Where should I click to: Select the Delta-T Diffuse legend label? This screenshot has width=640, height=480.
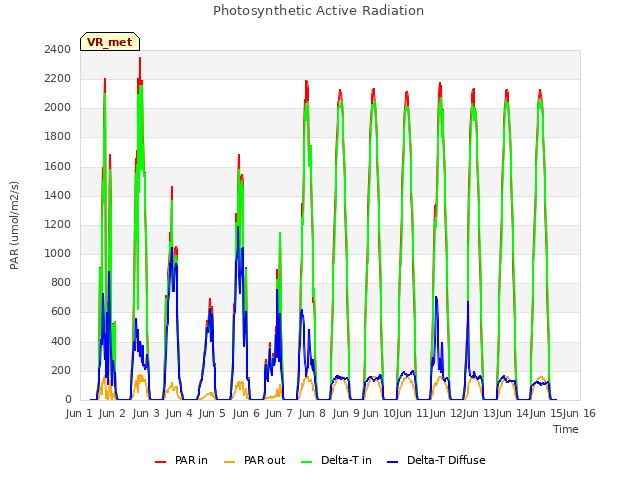tap(446, 460)
